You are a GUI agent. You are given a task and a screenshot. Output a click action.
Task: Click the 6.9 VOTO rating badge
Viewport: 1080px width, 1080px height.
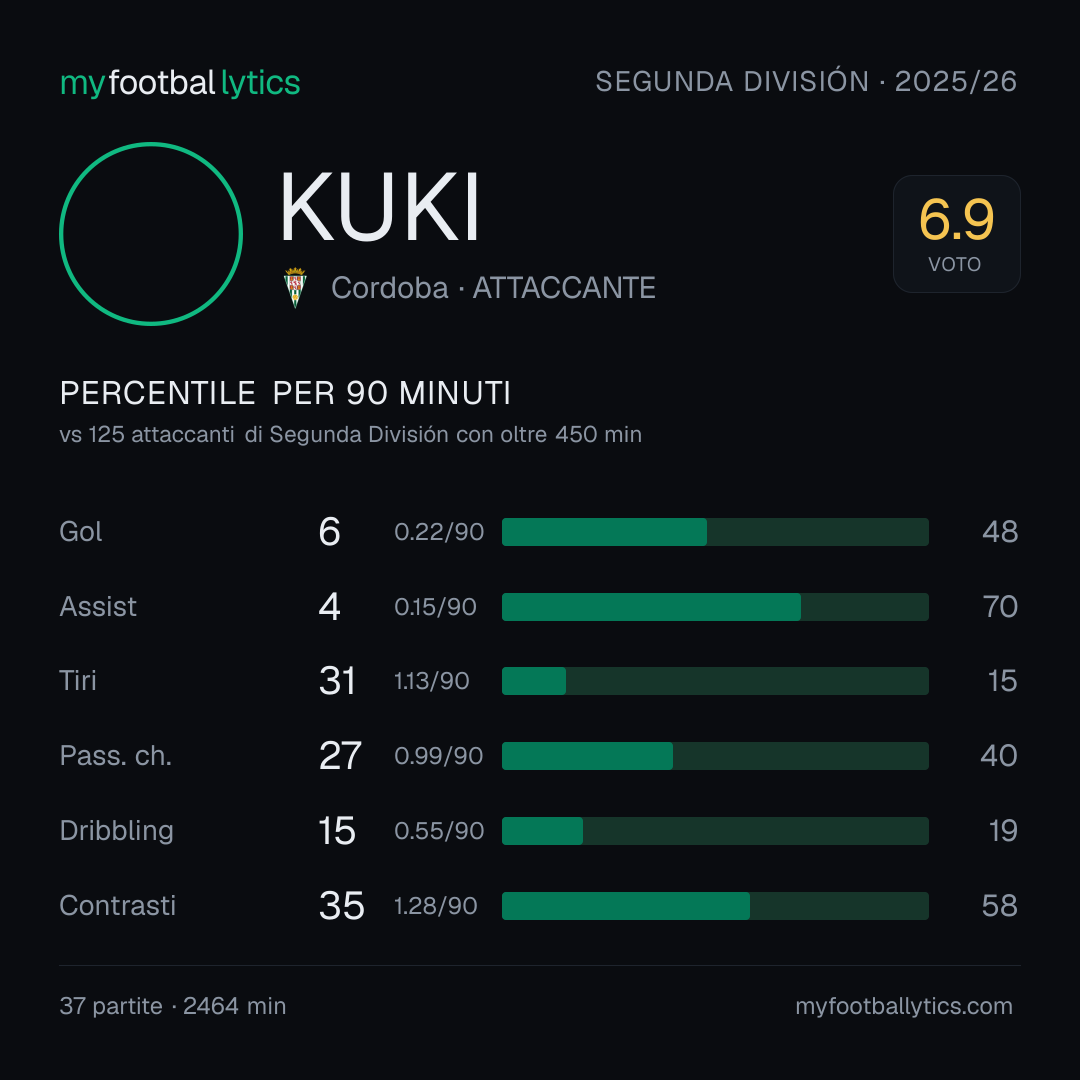coord(957,234)
